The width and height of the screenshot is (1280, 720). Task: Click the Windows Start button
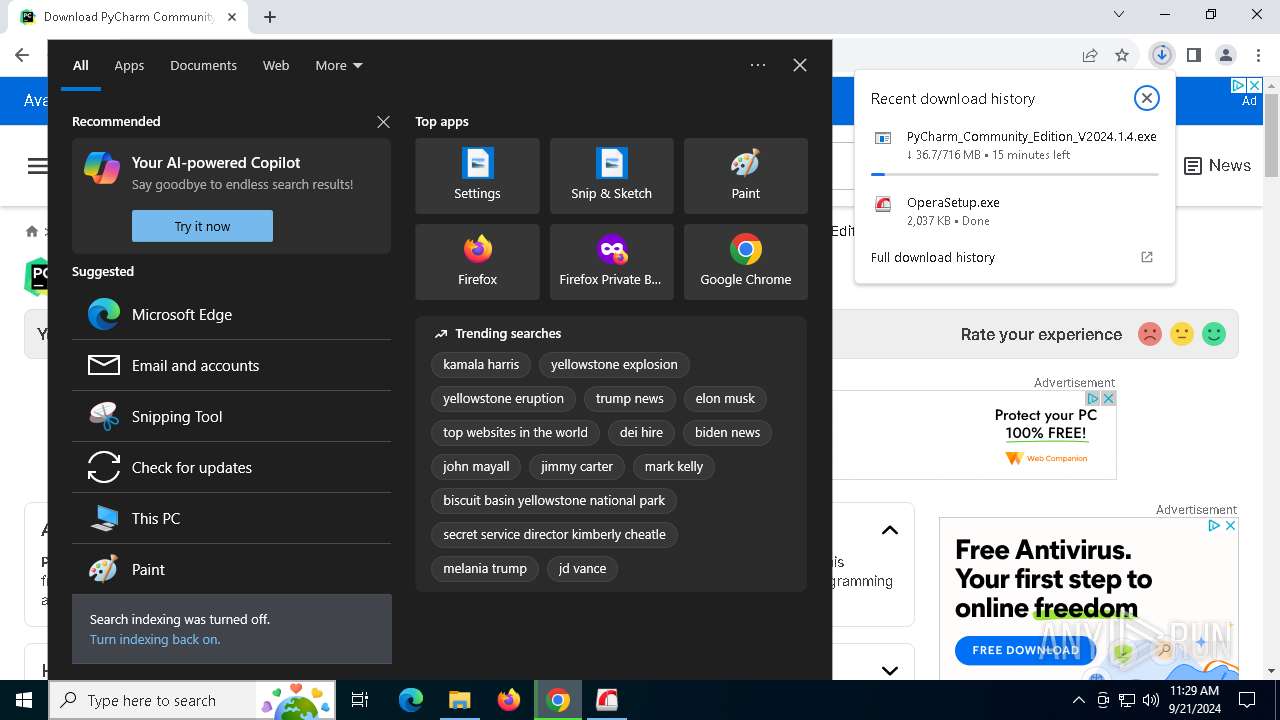24,700
